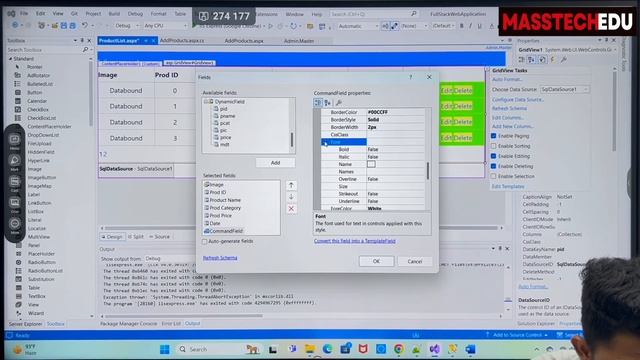This screenshot has width=640, height=360.
Task: Click the Bold icon in the formatting toolbar
Action: click(x=462, y=26)
